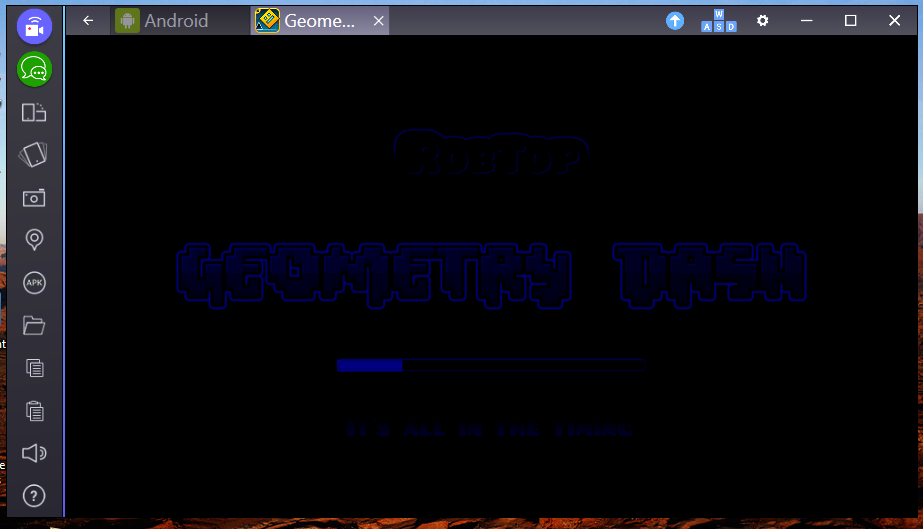
Task: Close the Geometry Dash tab
Action: 379,21
